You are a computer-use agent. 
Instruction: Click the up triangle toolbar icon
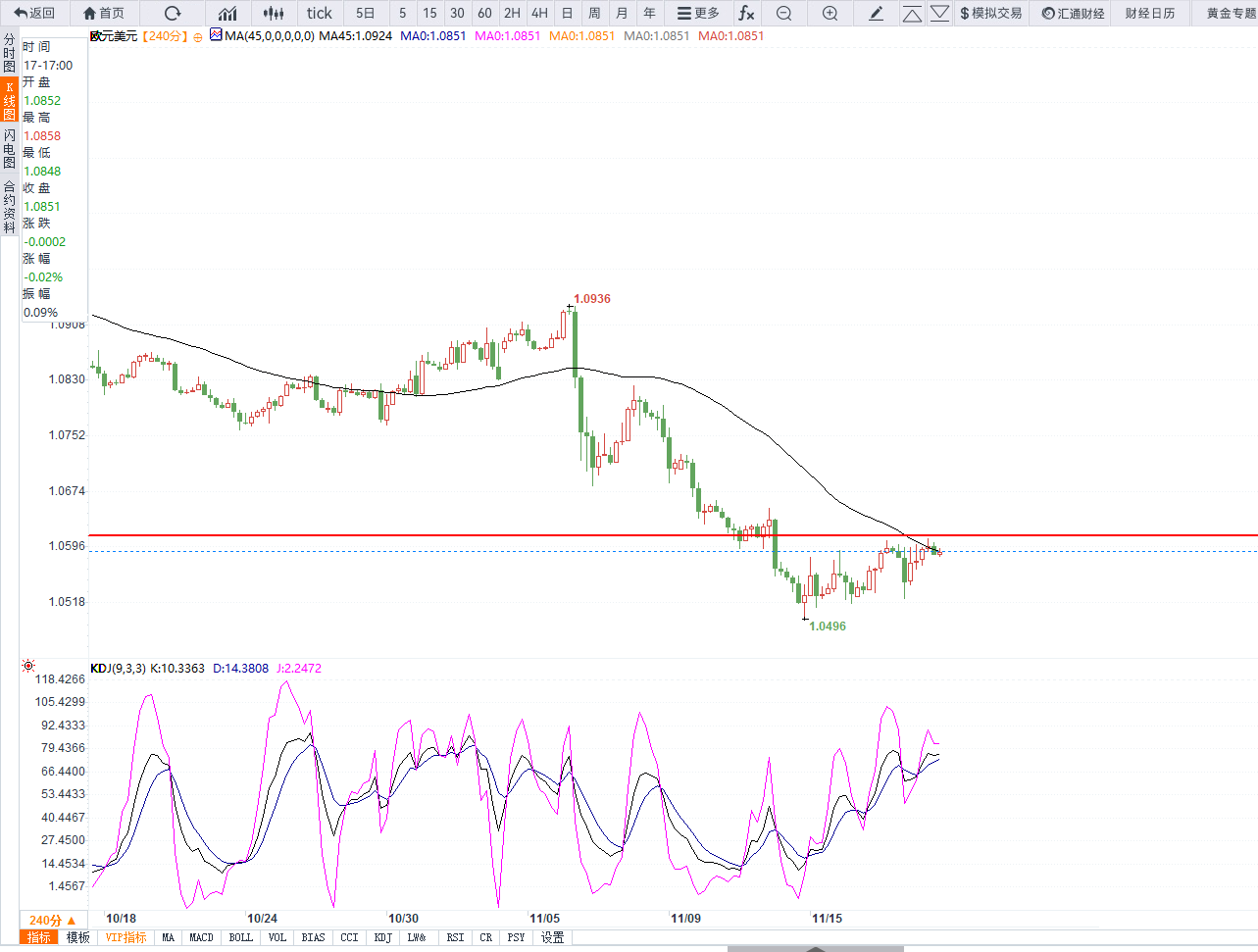[x=912, y=13]
